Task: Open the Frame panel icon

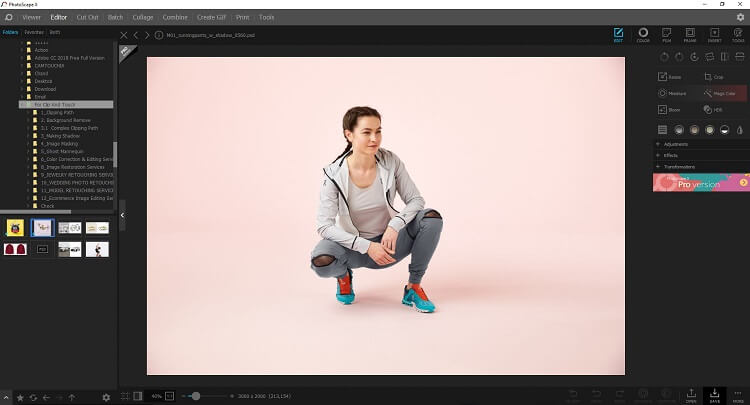Action: click(691, 35)
